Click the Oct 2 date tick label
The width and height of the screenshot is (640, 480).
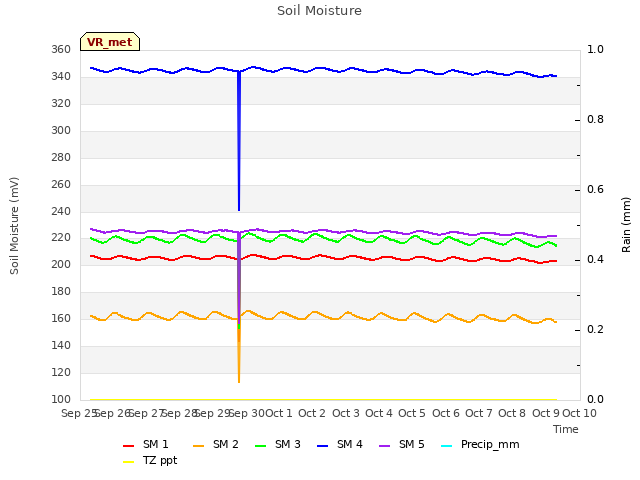click(312, 413)
